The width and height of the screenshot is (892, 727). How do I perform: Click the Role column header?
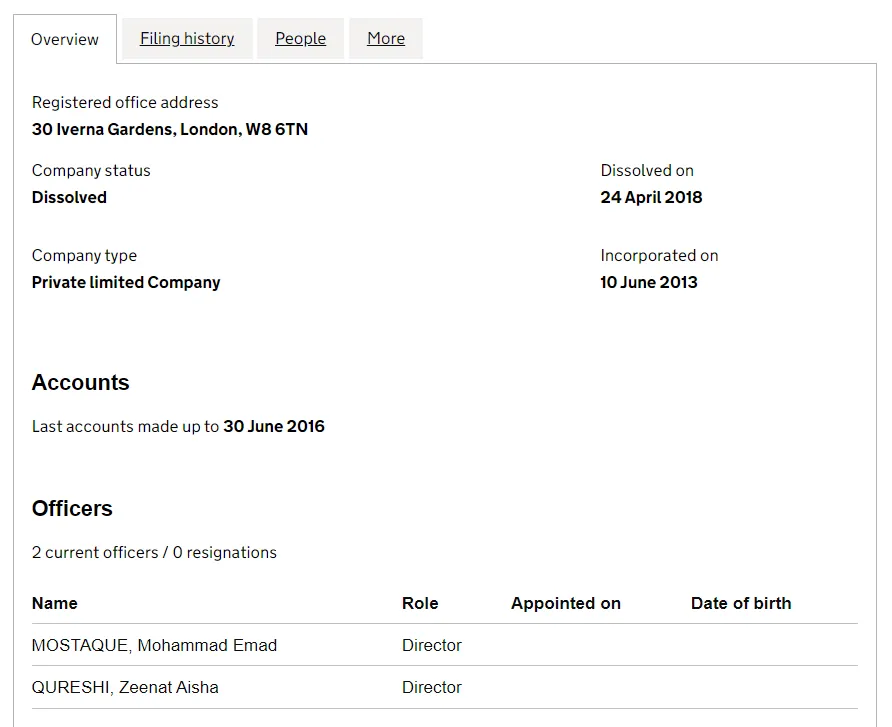(420, 603)
